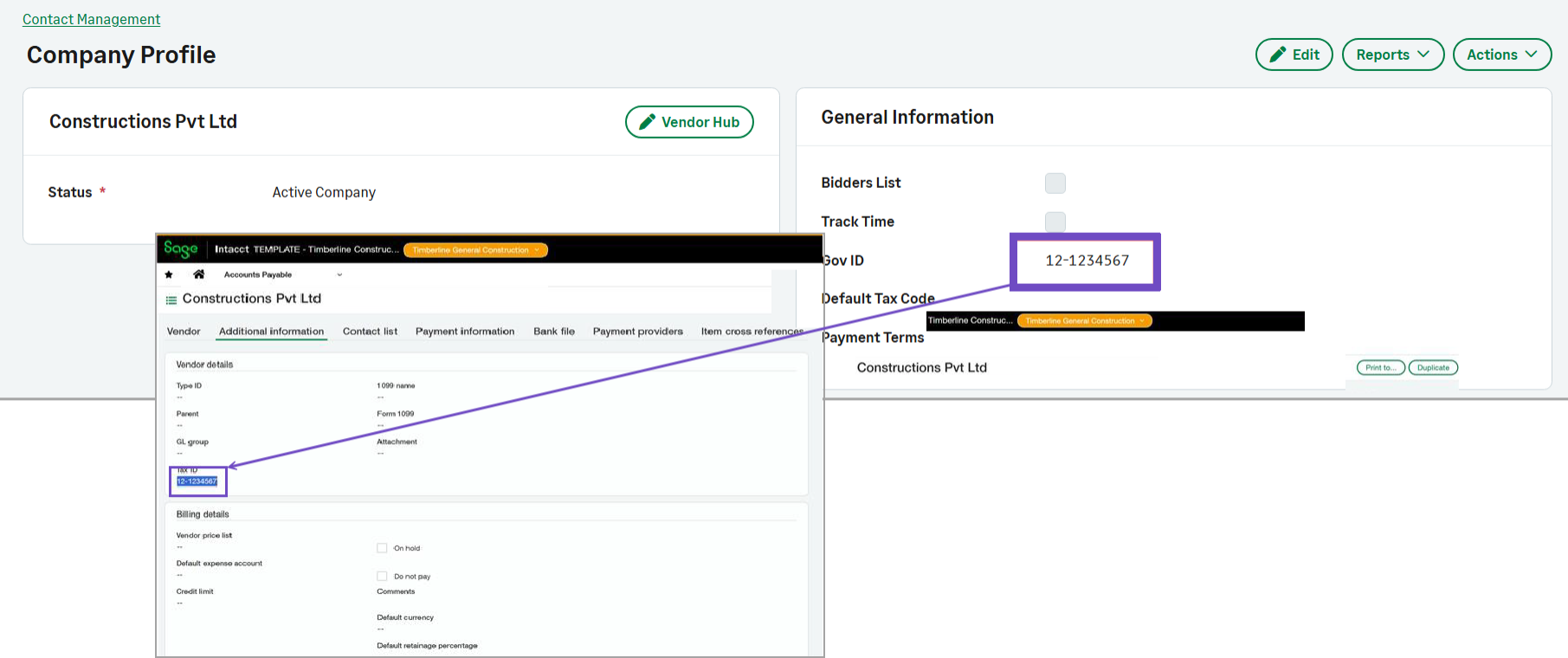This screenshot has height=658, width=1568.
Task: Click the General Information heading
Action: 907,117
